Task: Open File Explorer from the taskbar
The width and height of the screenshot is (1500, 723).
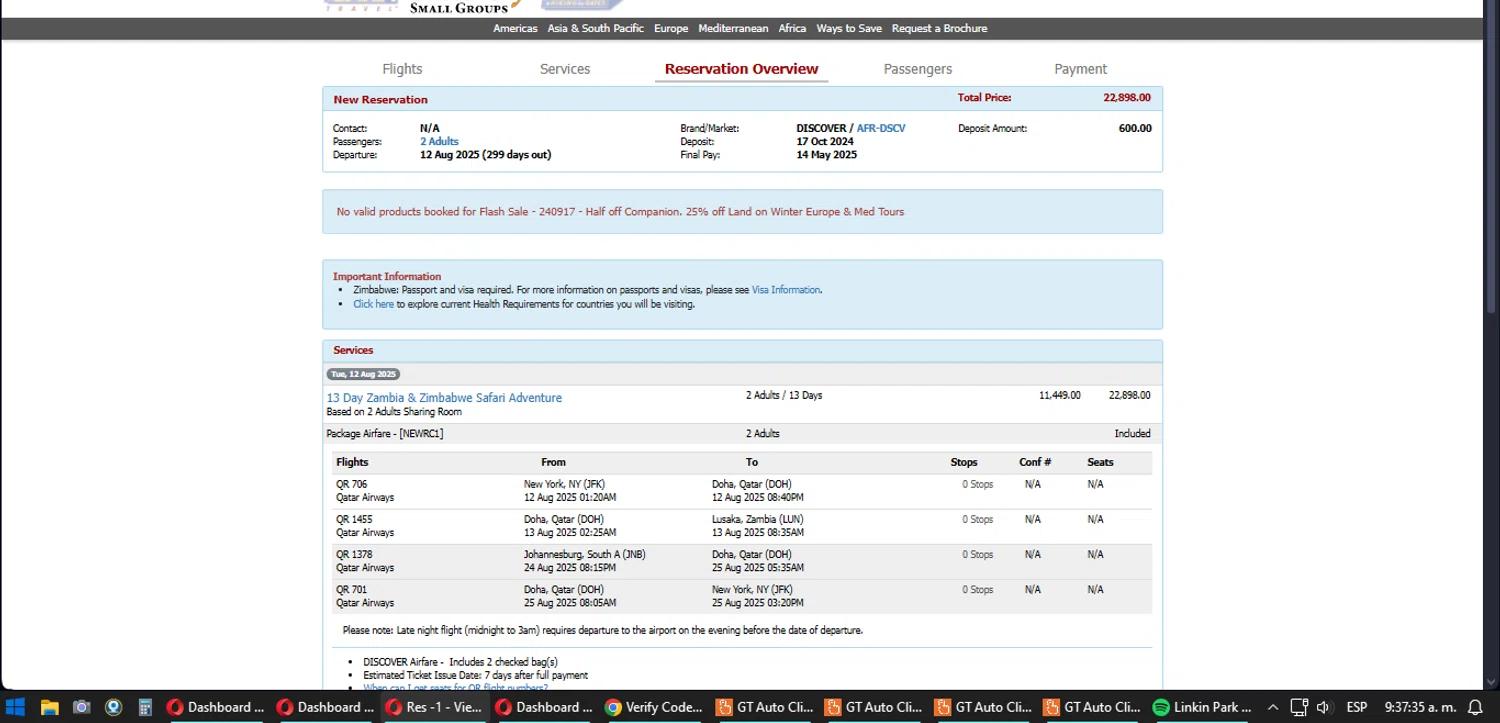Action: (x=49, y=707)
